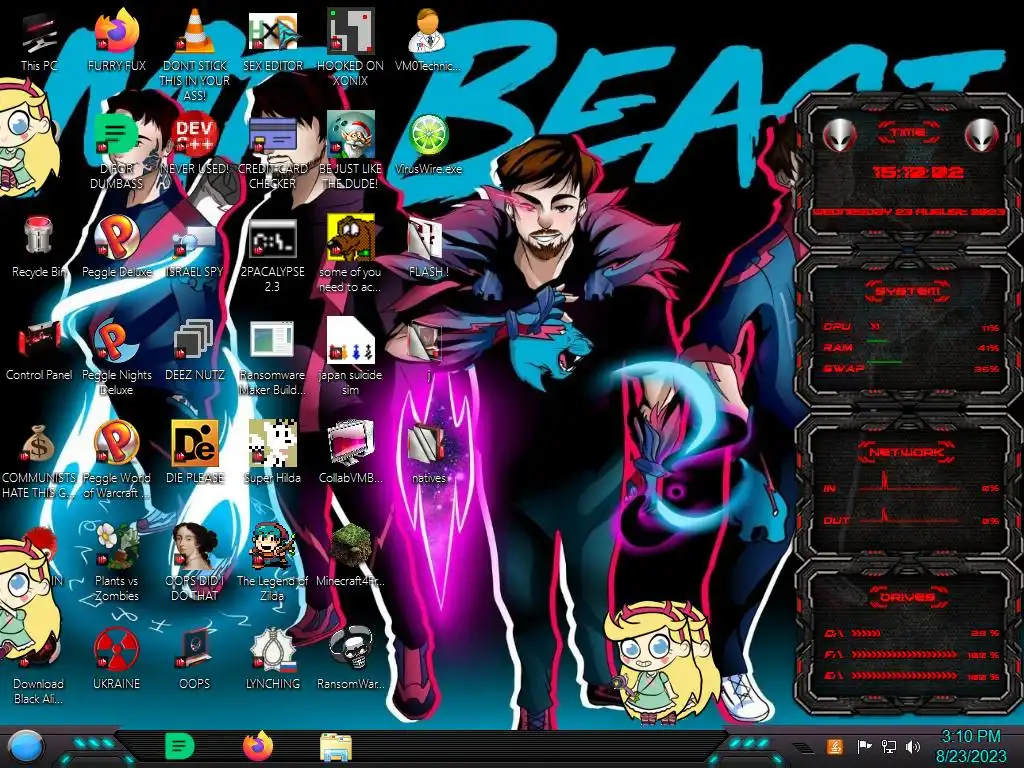Open the Control Panel icon
1024x768 pixels.
pos(39,350)
